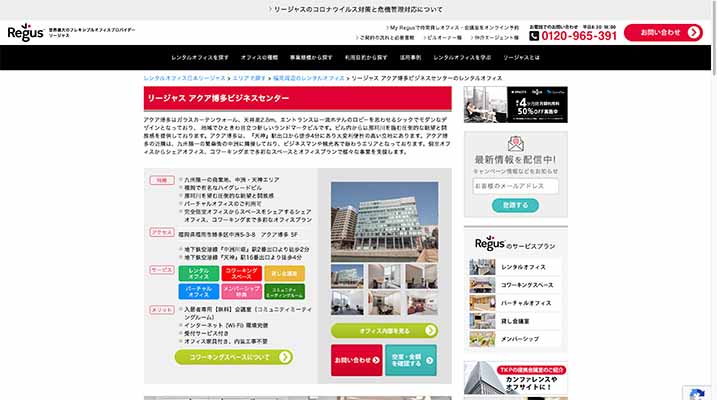Open バーチャルオフィス in the service plan list
This screenshot has width=717, height=400.
(516, 303)
